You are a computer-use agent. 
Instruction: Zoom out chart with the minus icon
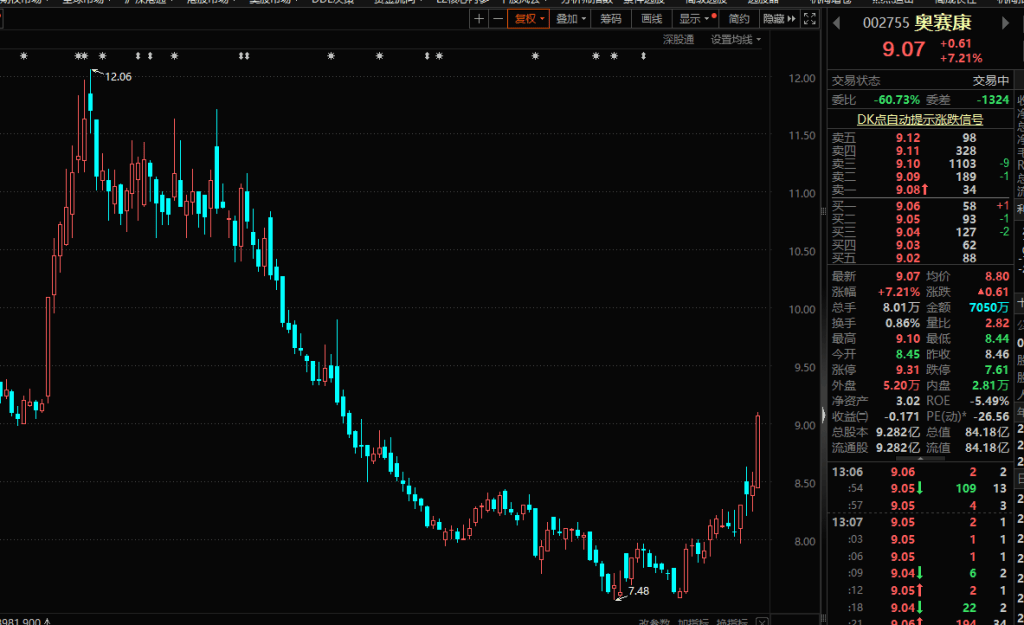coord(496,19)
